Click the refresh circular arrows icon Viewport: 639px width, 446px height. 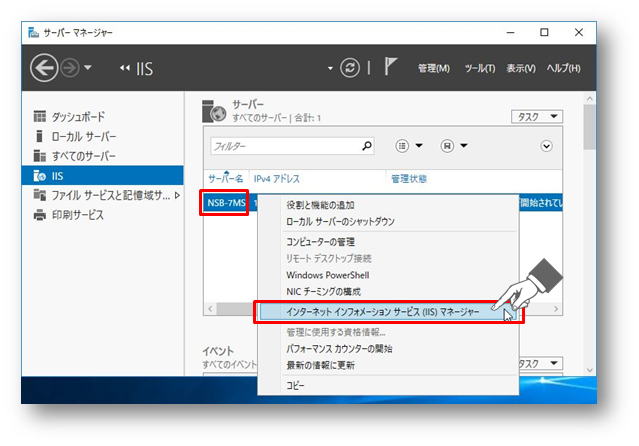[350, 68]
